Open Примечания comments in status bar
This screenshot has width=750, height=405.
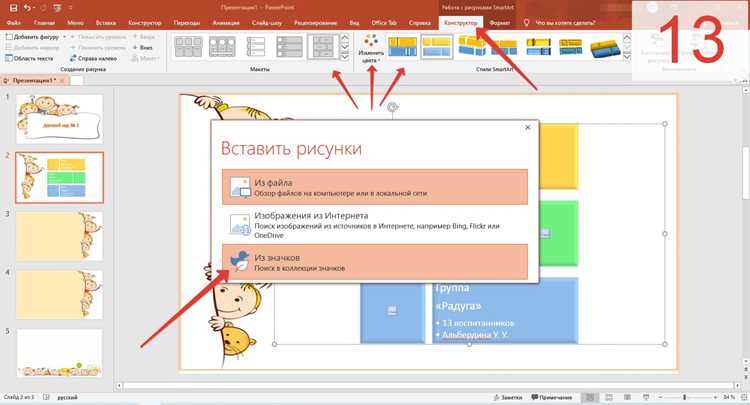click(x=552, y=397)
